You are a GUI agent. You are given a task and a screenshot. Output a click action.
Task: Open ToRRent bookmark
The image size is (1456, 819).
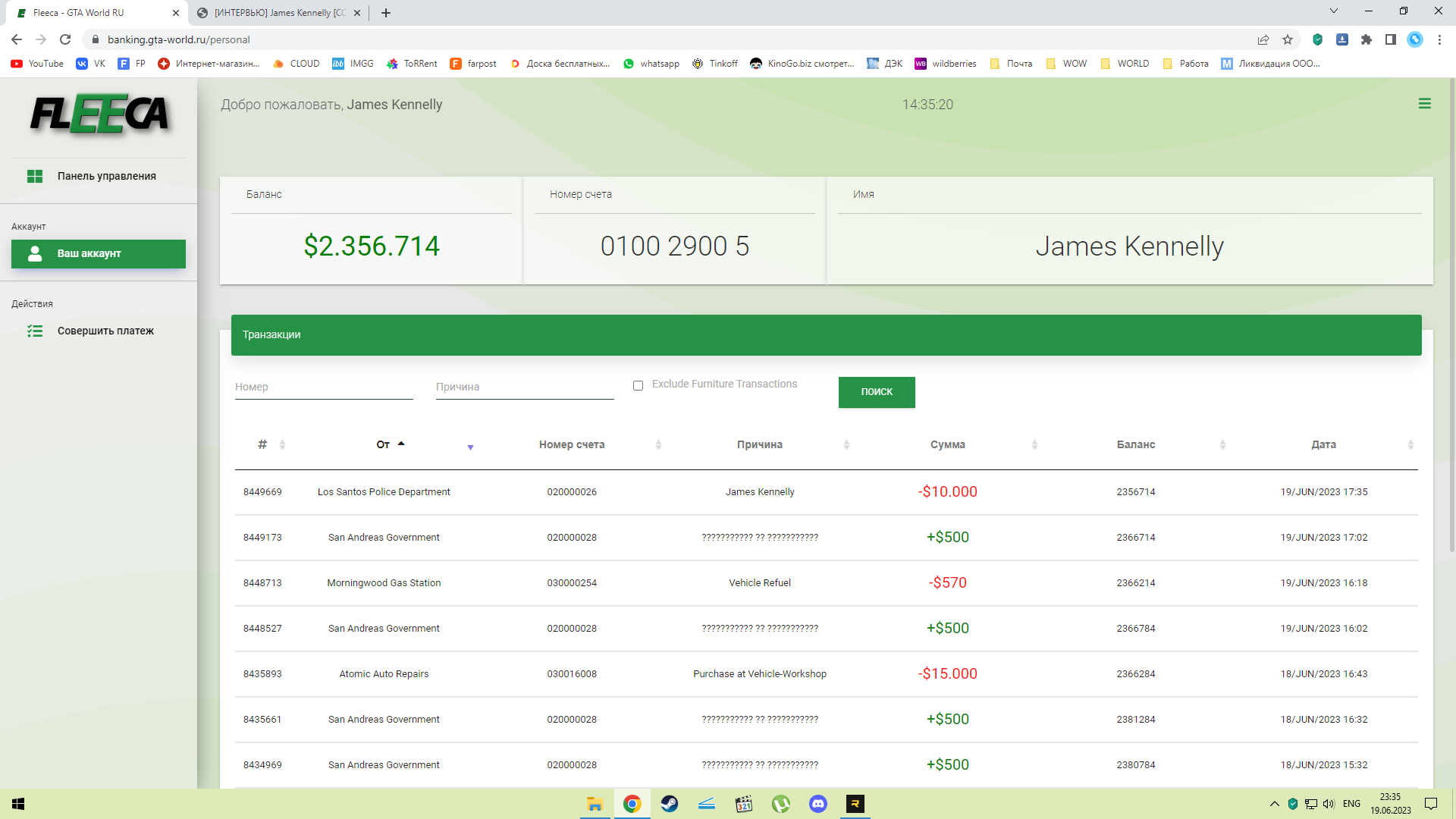[x=413, y=64]
